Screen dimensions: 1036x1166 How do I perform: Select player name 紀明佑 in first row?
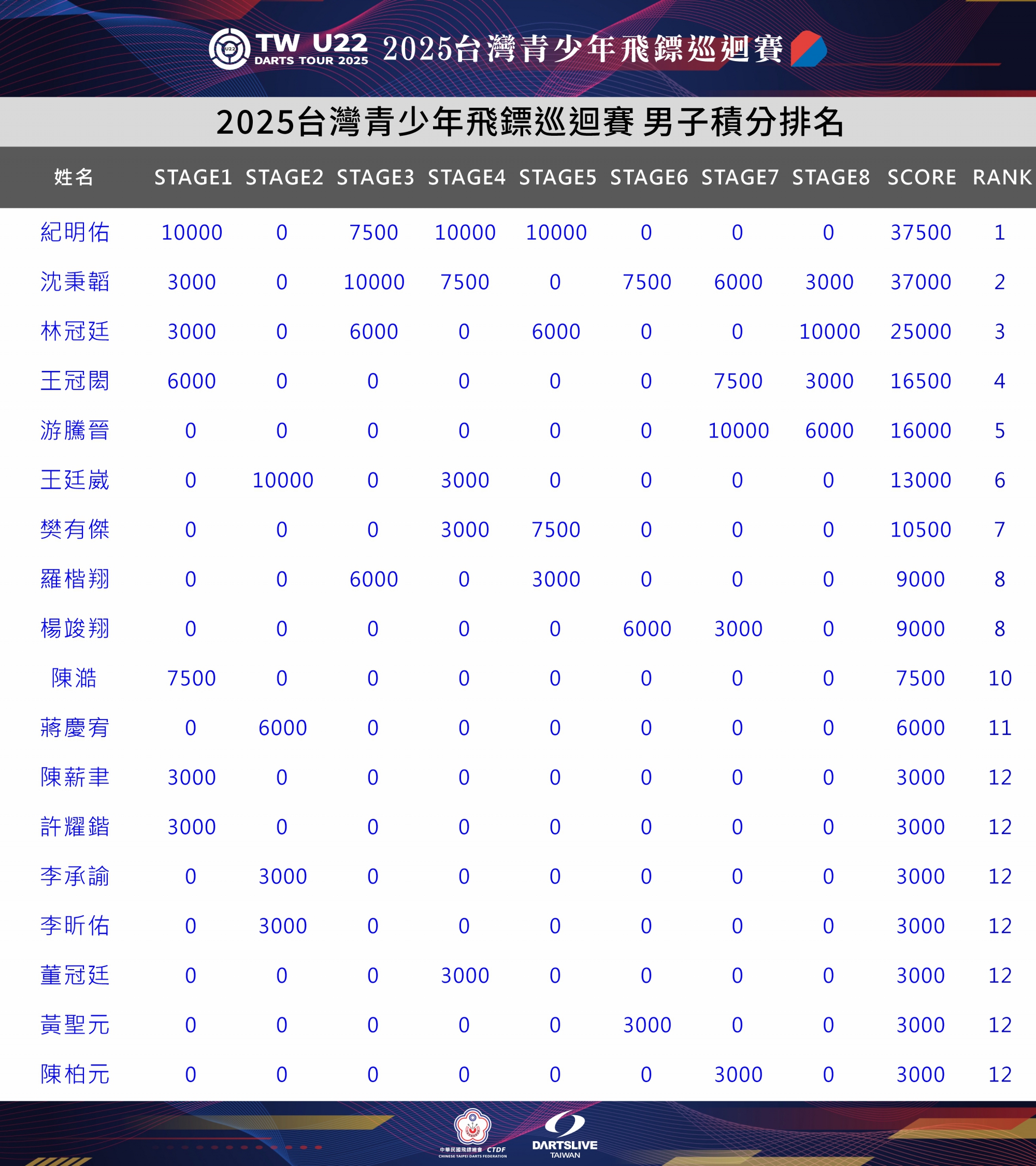point(75,233)
